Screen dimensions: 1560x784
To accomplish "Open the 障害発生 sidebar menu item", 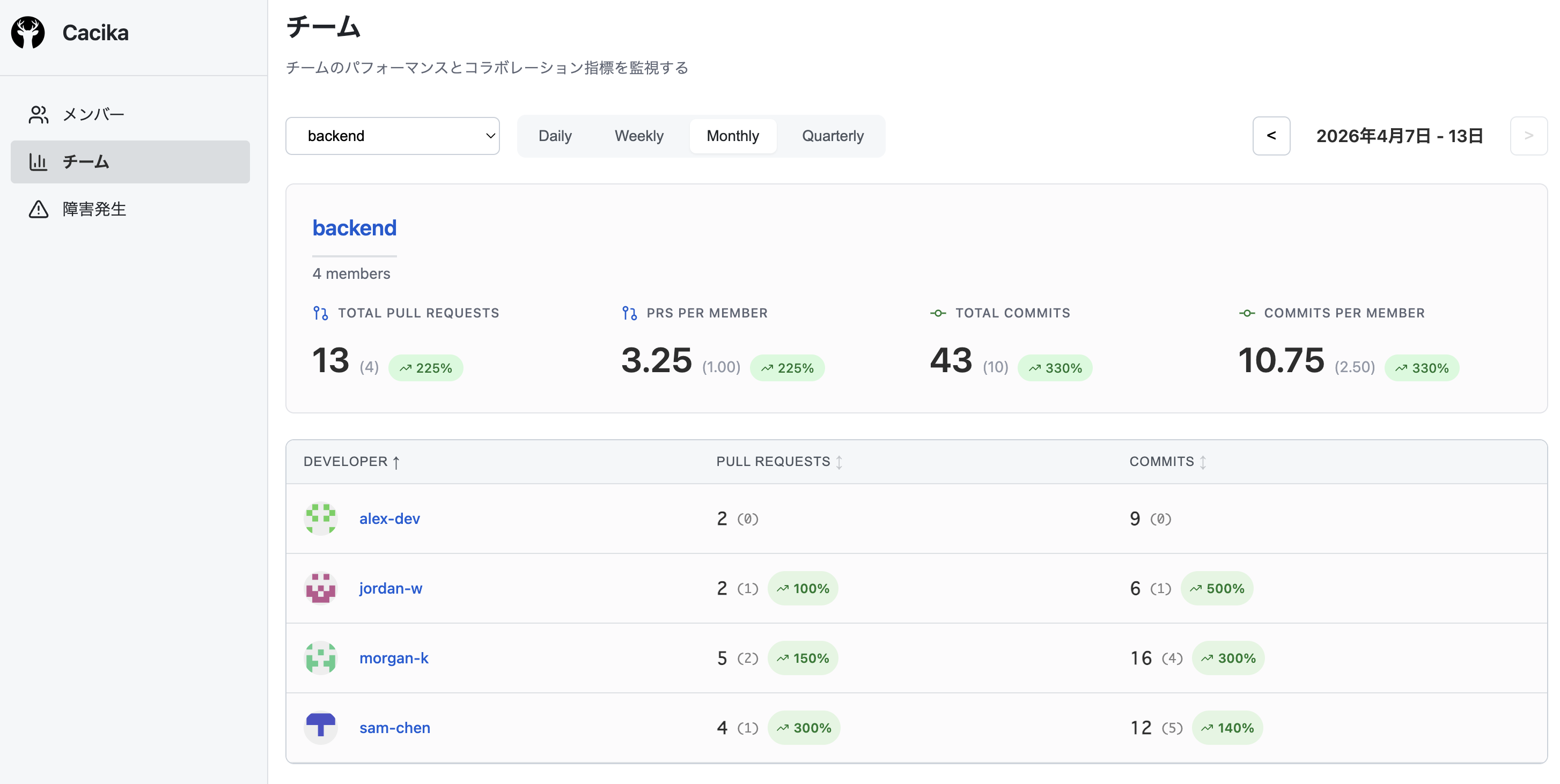I will coord(94,209).
